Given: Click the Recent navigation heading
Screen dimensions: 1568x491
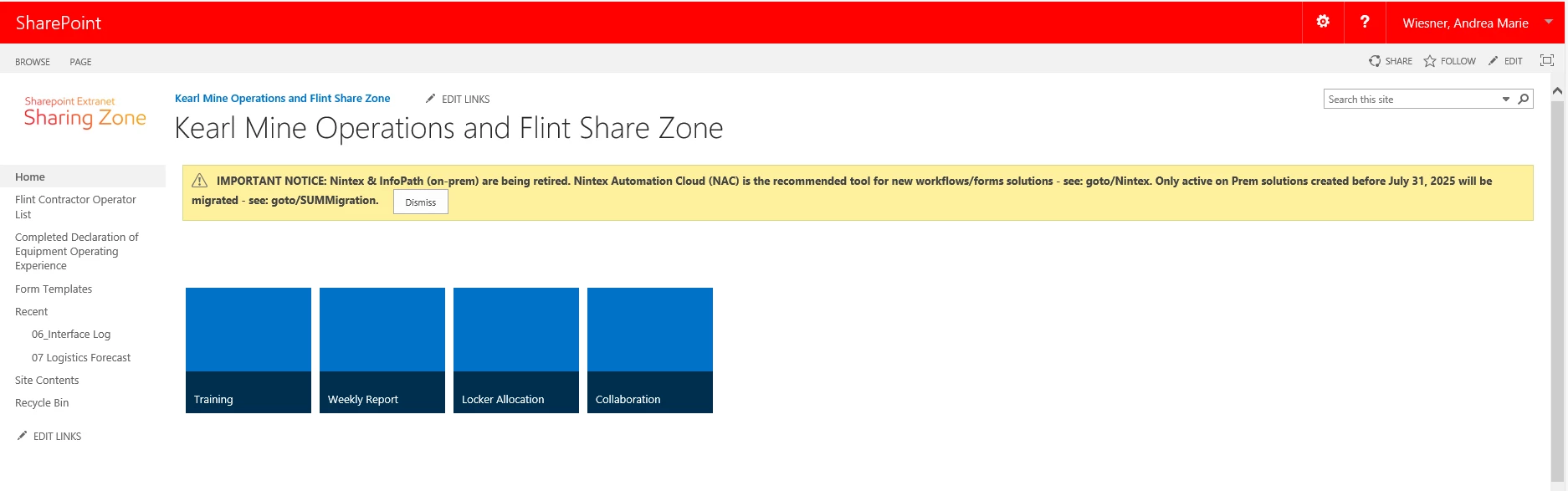Looking at the screenshot, I should point(32,312).
